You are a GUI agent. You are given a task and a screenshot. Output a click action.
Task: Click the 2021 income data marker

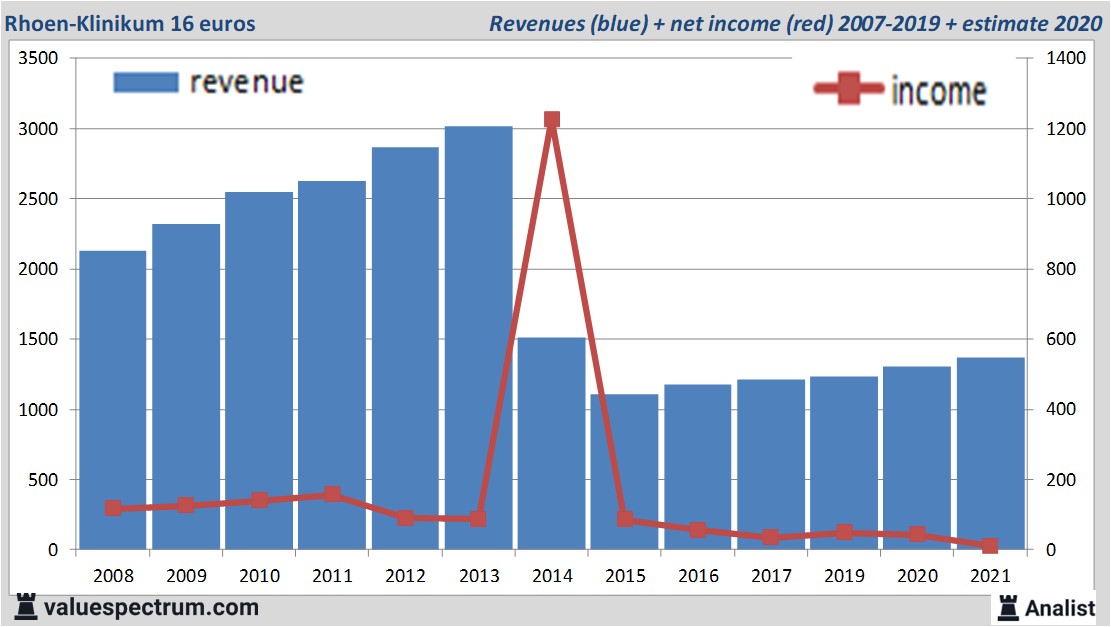click(991, 546)
